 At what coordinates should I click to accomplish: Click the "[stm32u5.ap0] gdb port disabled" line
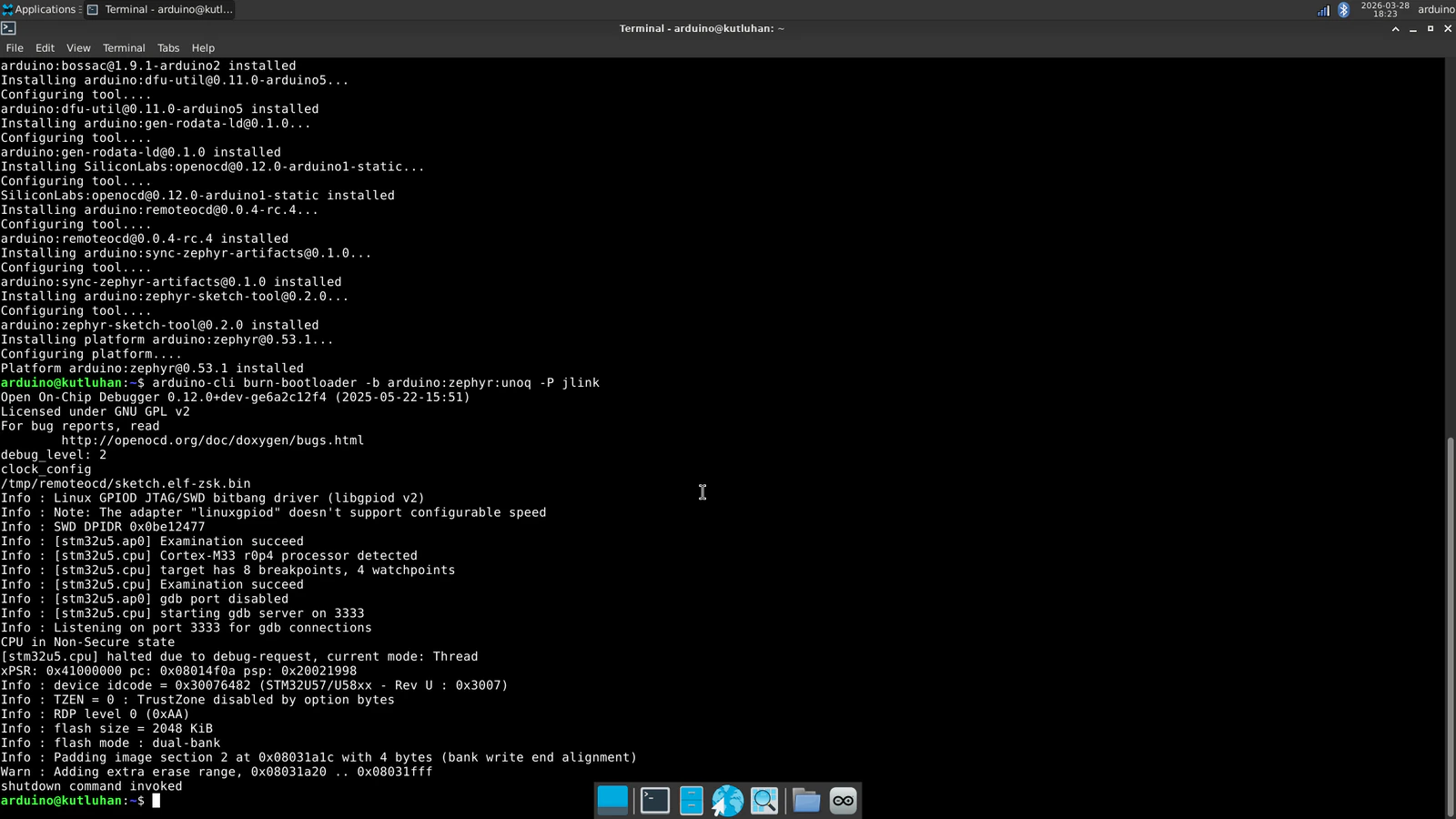pyautogui.click(x=145, y=599)
